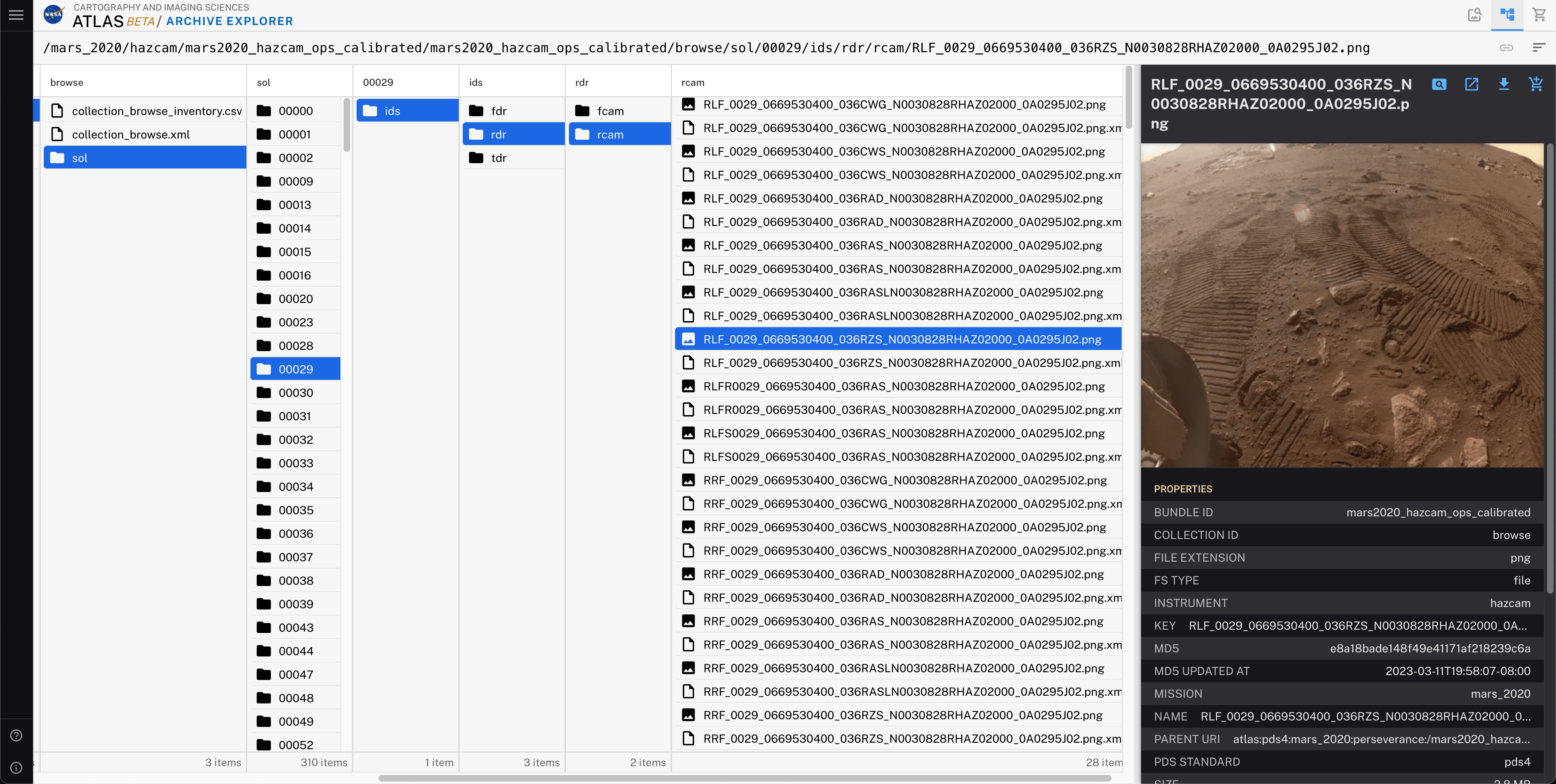
Task: Click the collection_browse.xml file link
Action: [131, 134]
